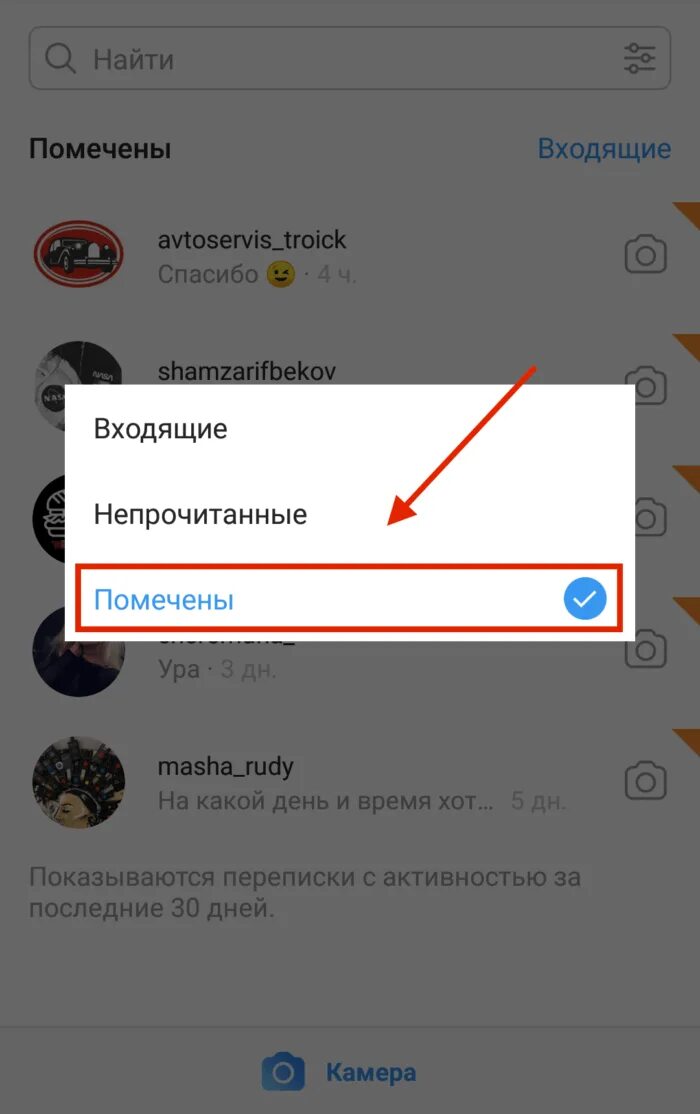Tap the camera icon right of Непрочитанные

[650, 517]
